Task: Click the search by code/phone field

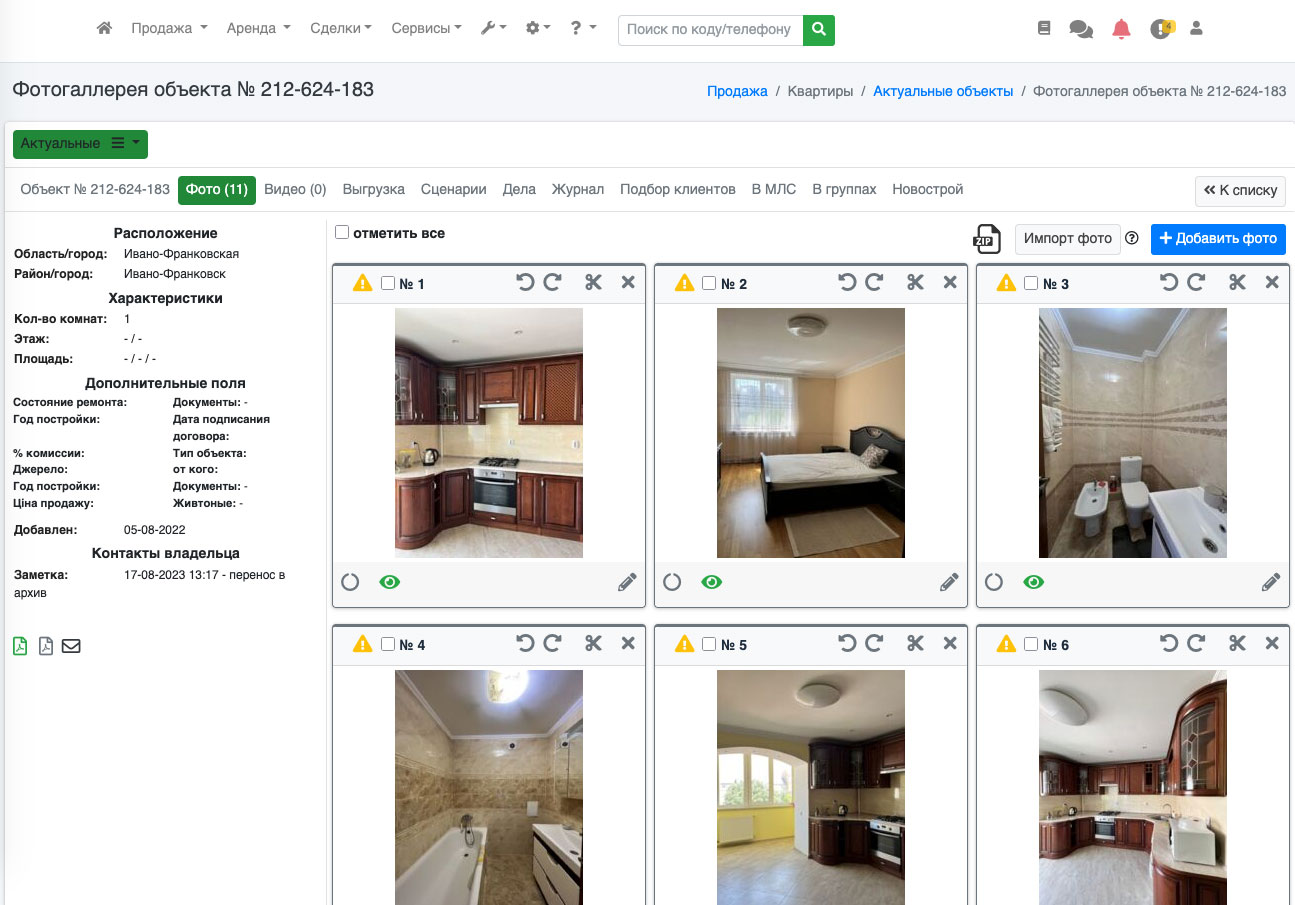Action: 711,30
